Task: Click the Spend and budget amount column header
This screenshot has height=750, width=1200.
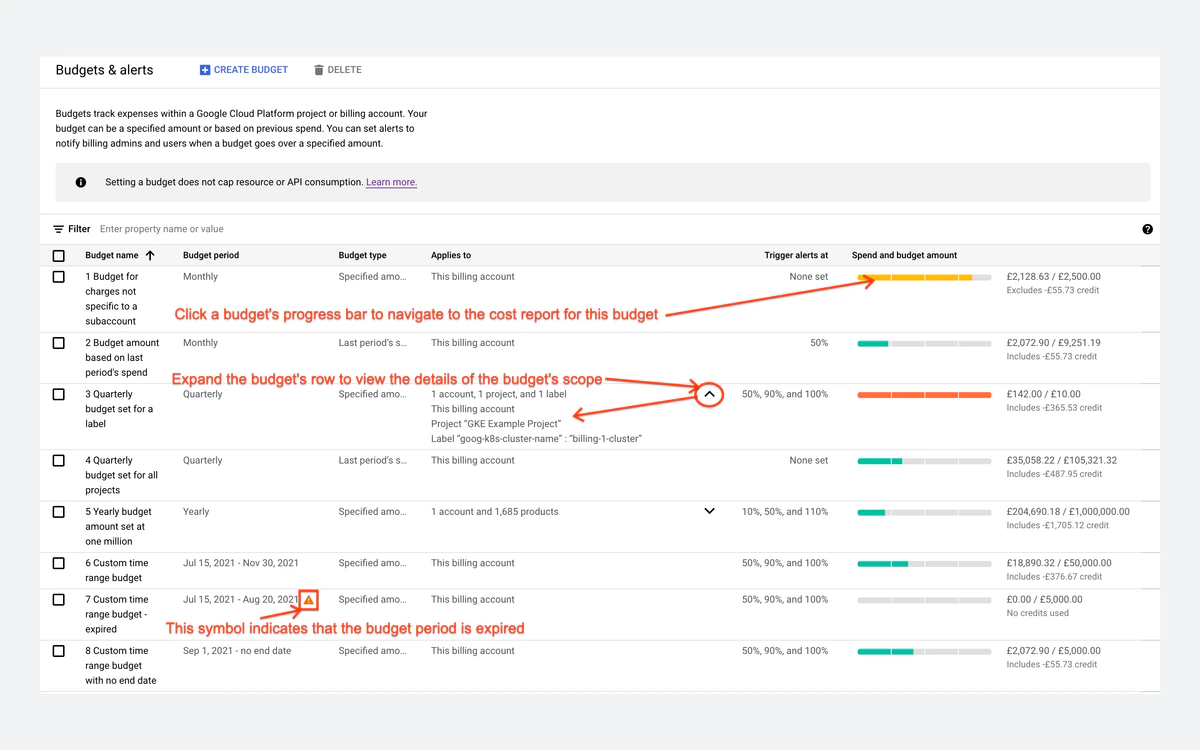Action: [x=904, y=255]
